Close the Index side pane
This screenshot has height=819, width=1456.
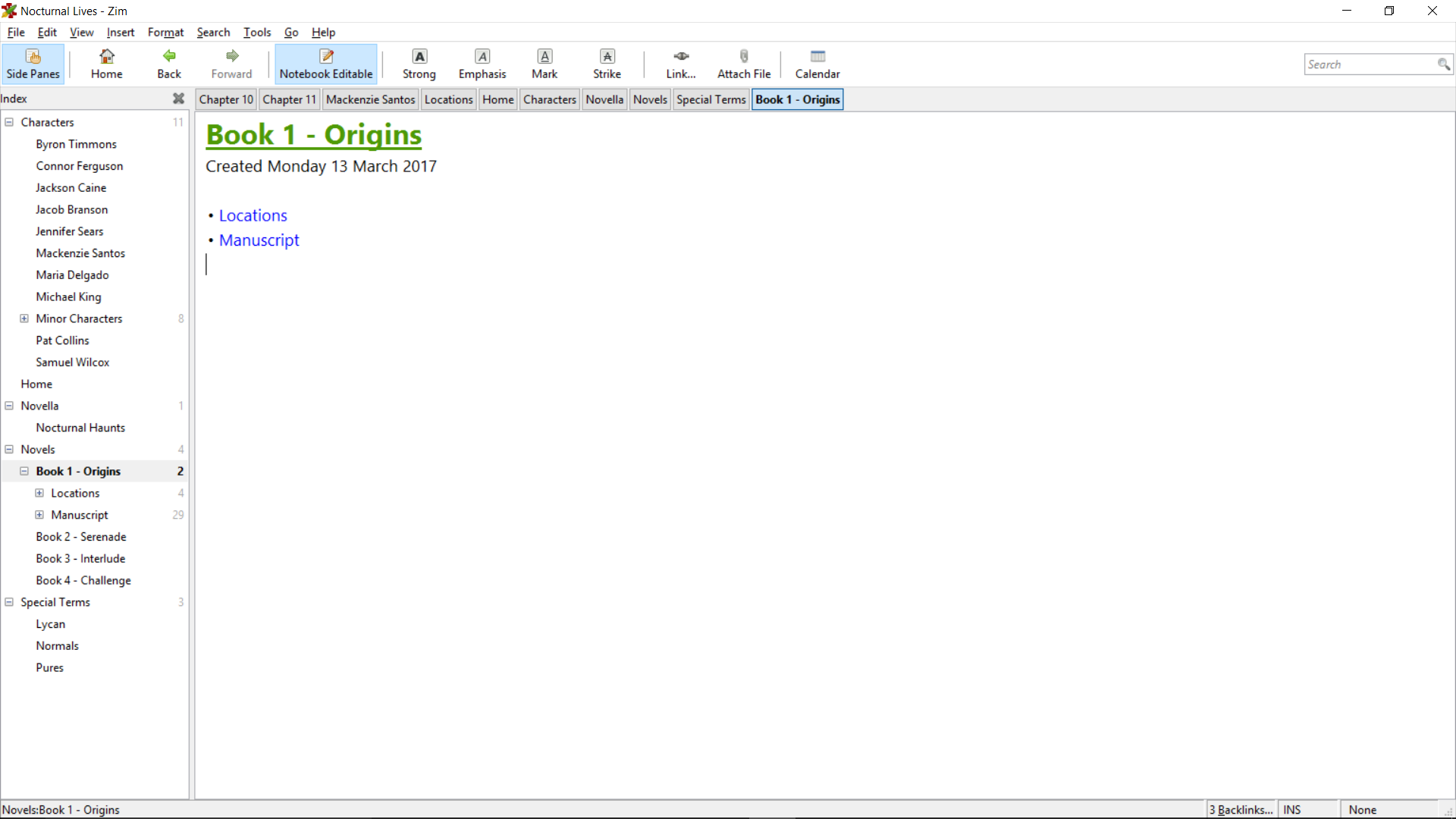[x=178, y=99]
